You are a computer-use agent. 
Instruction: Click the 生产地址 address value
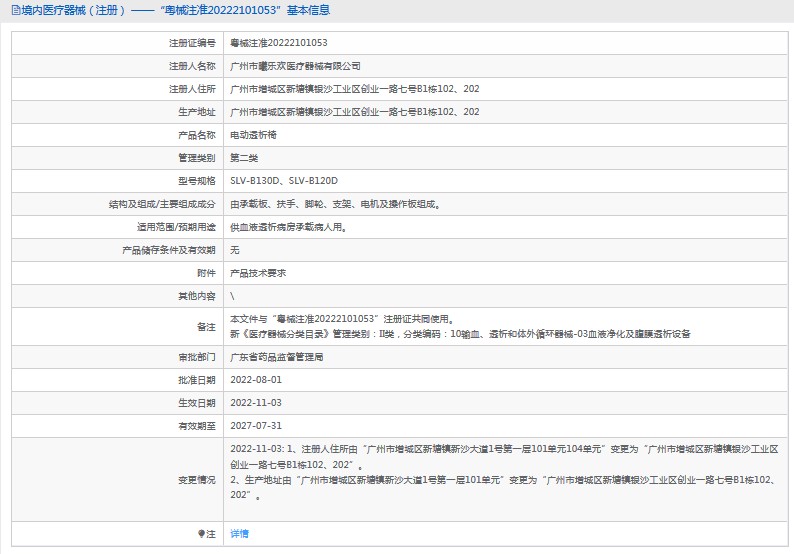point(354,112)
